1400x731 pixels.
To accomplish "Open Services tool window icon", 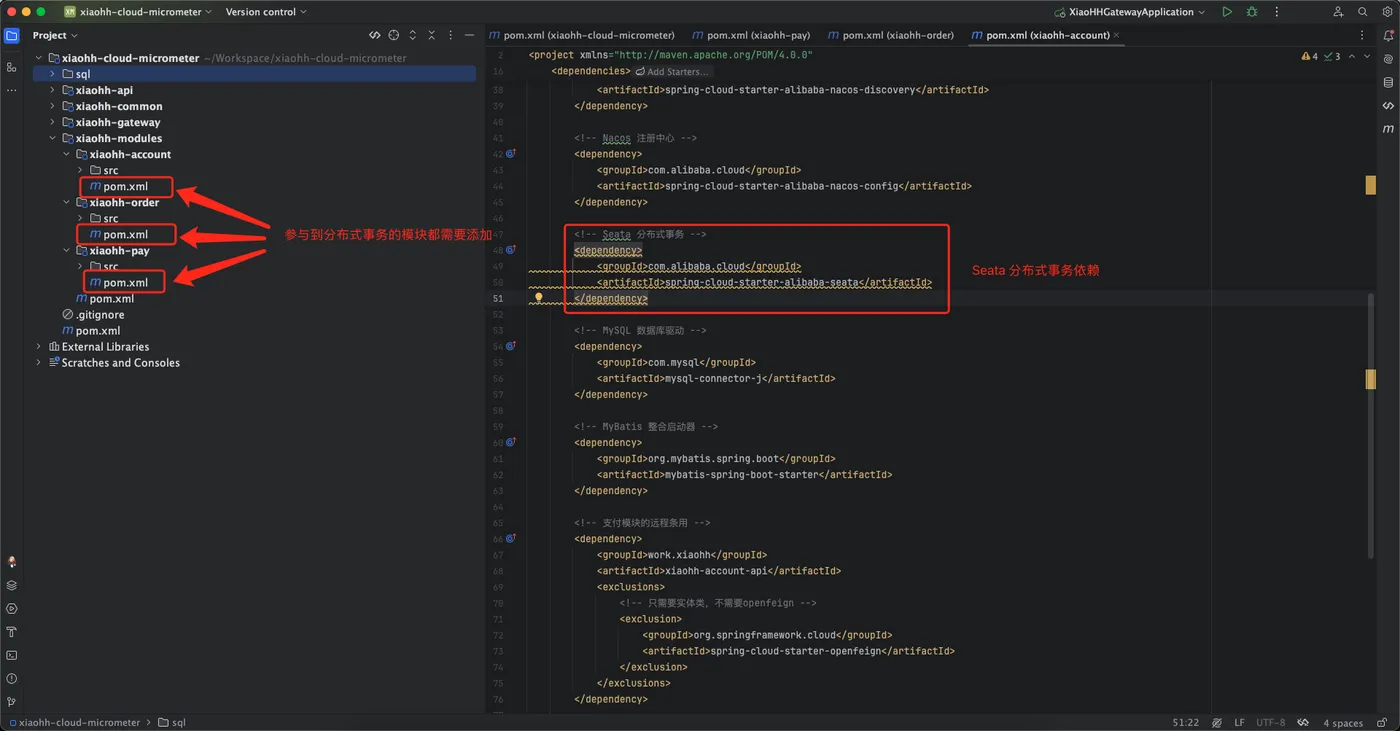I will (x=12, y=608).
